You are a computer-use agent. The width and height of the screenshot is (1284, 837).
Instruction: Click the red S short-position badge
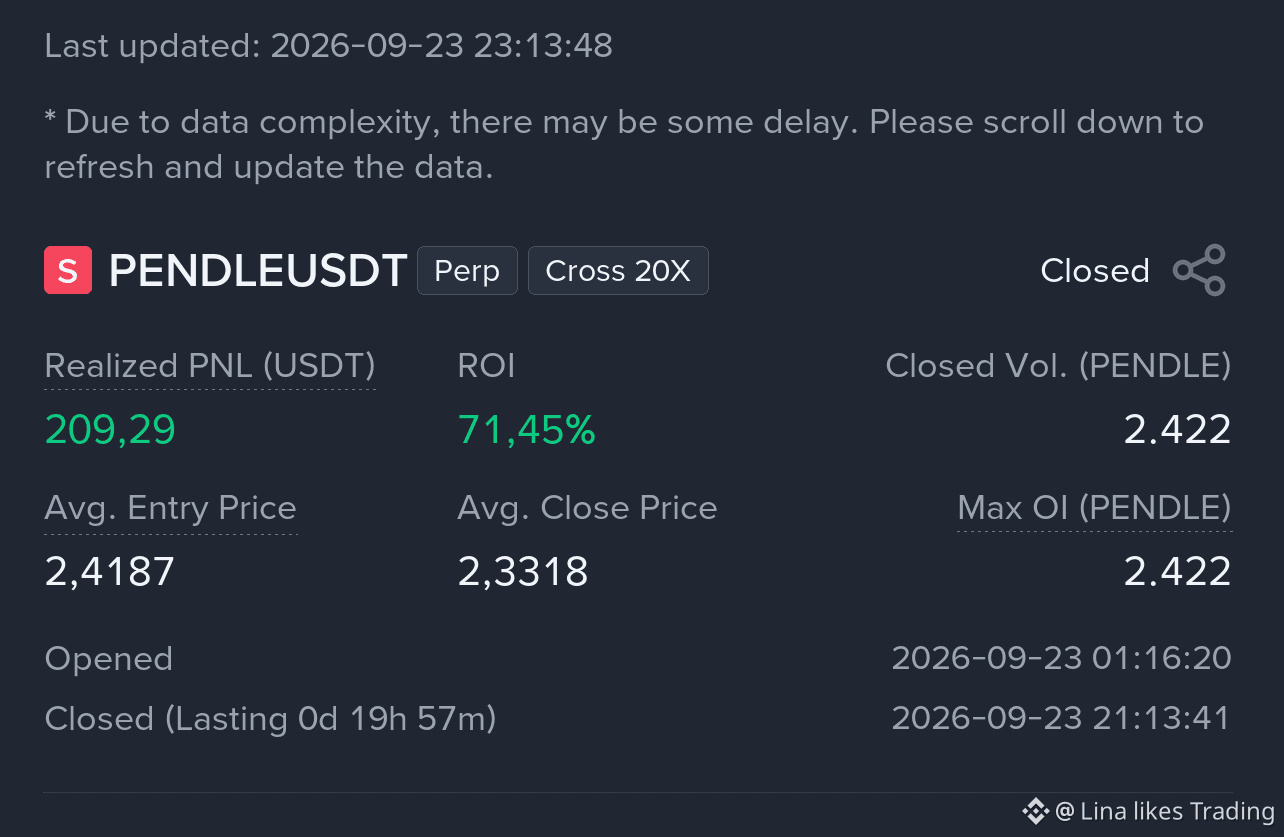click(68, 270)
